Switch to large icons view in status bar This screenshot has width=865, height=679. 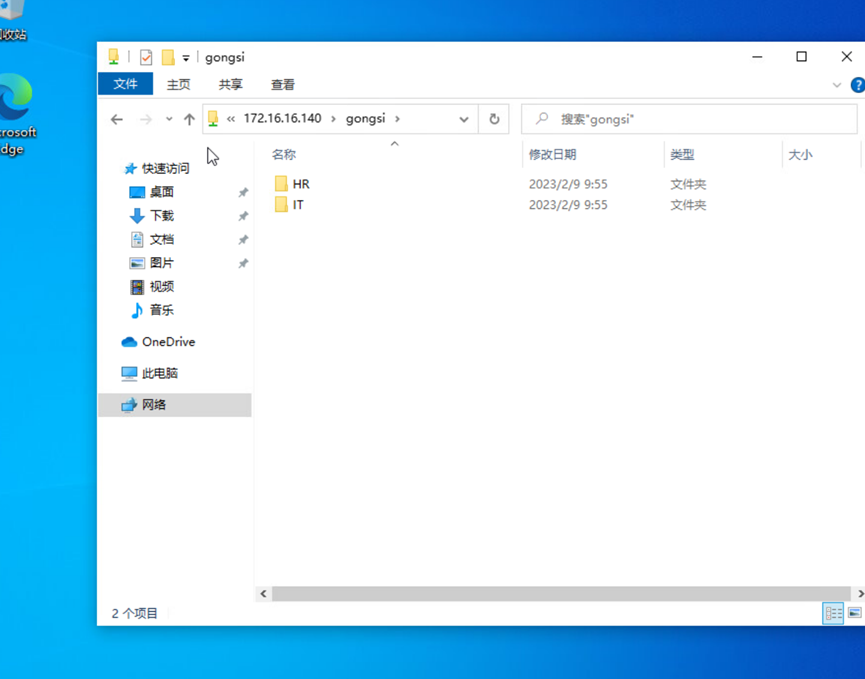coord(855,613)
